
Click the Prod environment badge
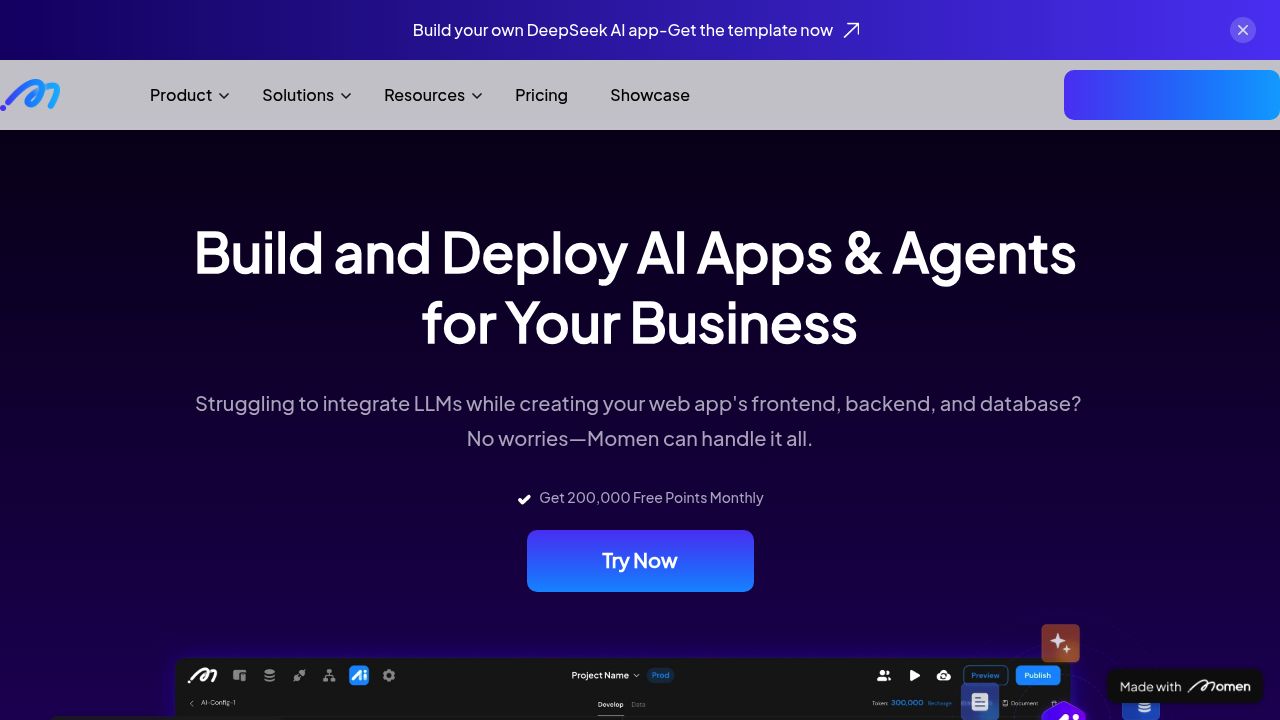(x=660, y=675)
